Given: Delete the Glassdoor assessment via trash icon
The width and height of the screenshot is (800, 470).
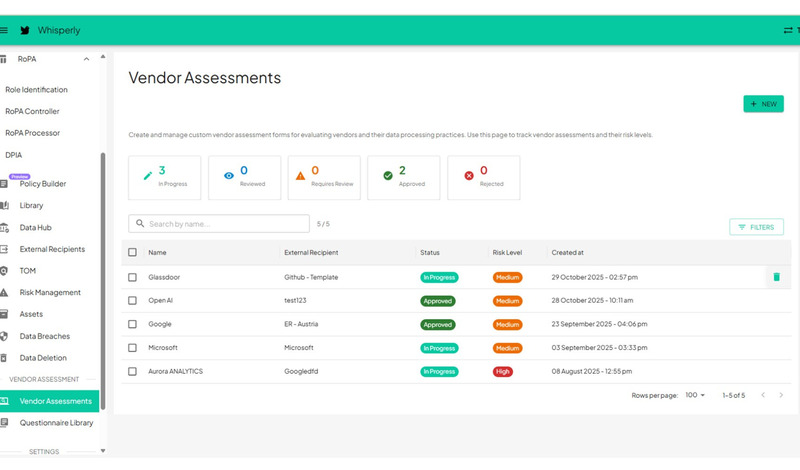Looking at the screenshot, I should coord(776,277).
